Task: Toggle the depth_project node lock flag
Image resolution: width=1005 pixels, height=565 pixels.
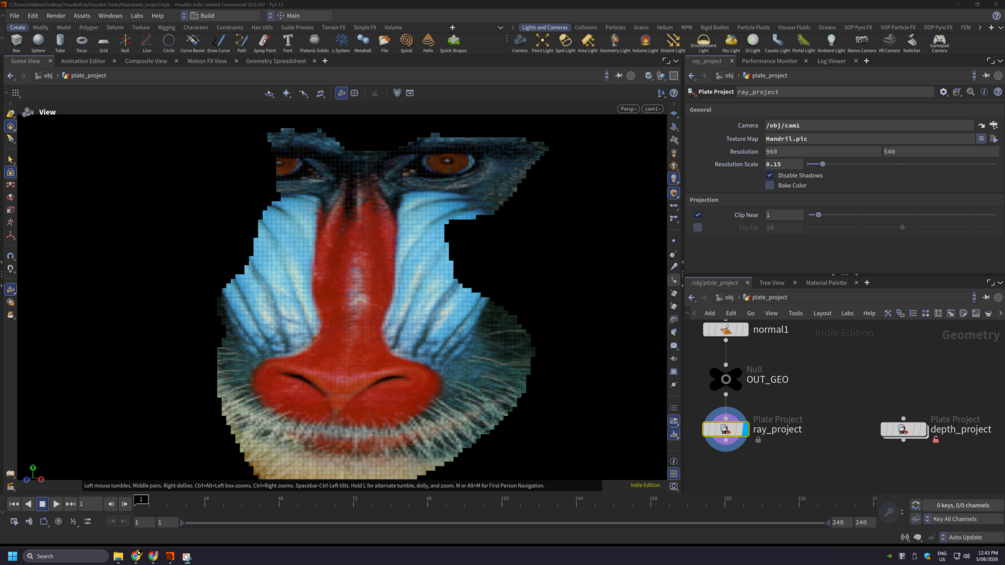Action: [x=936, y=440]
